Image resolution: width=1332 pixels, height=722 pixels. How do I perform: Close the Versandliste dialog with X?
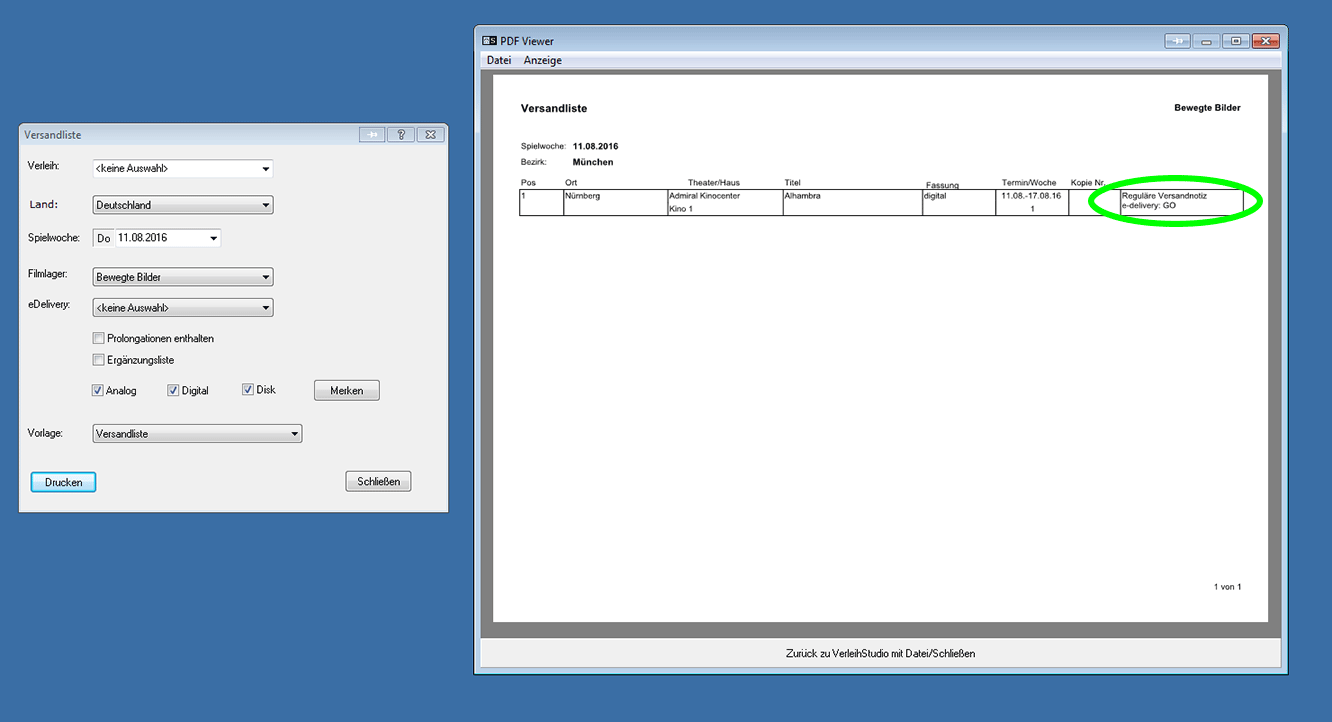coord(430,135)
